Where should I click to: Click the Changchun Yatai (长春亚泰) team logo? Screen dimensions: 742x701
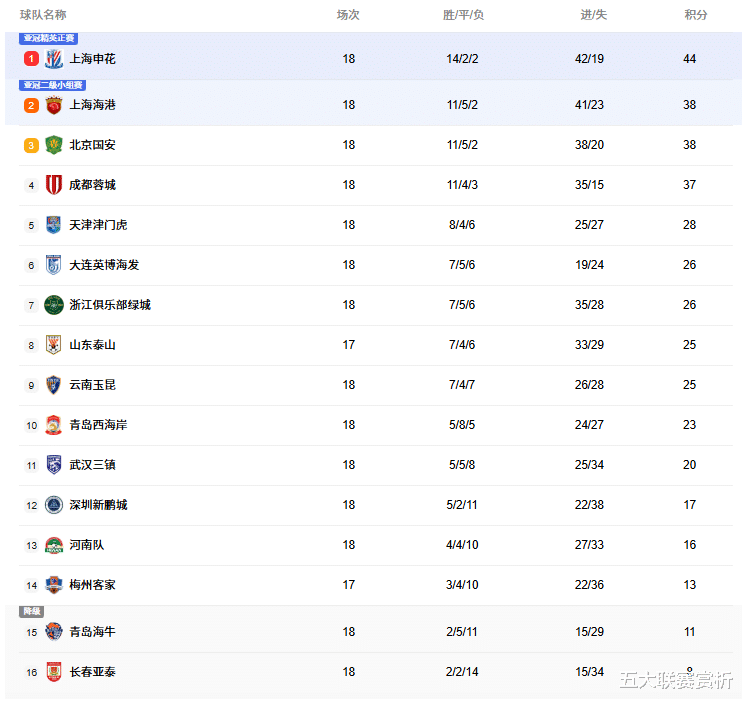[x=54, y=672]
